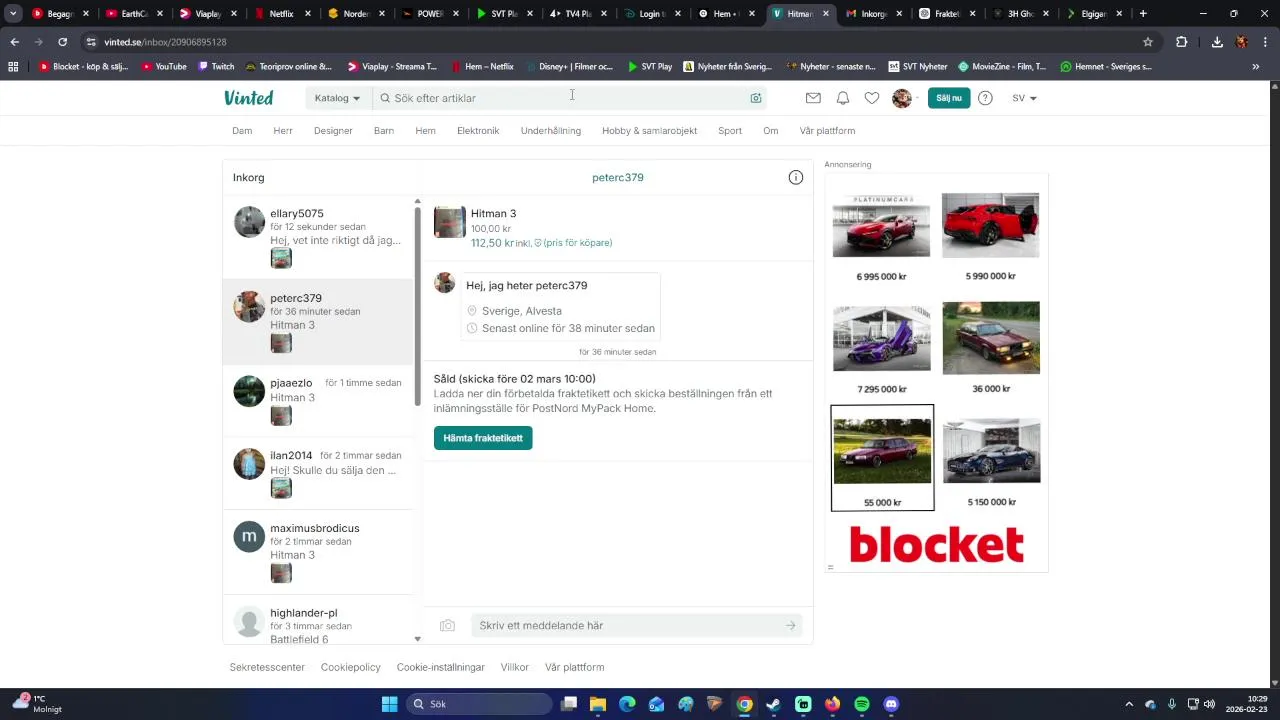
Task: Open the Villkor footer link
Action: [x=515, y=667]
